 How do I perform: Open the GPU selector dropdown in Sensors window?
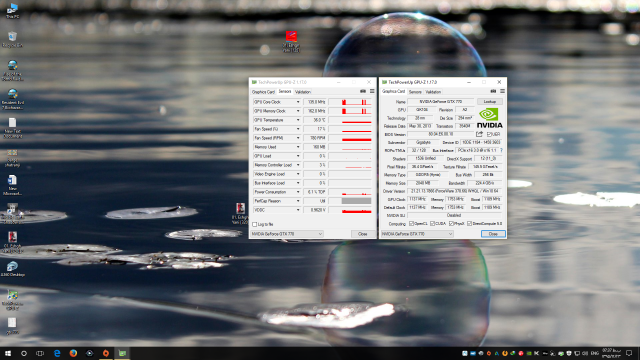pyautogui.click(x=287, y=234)
